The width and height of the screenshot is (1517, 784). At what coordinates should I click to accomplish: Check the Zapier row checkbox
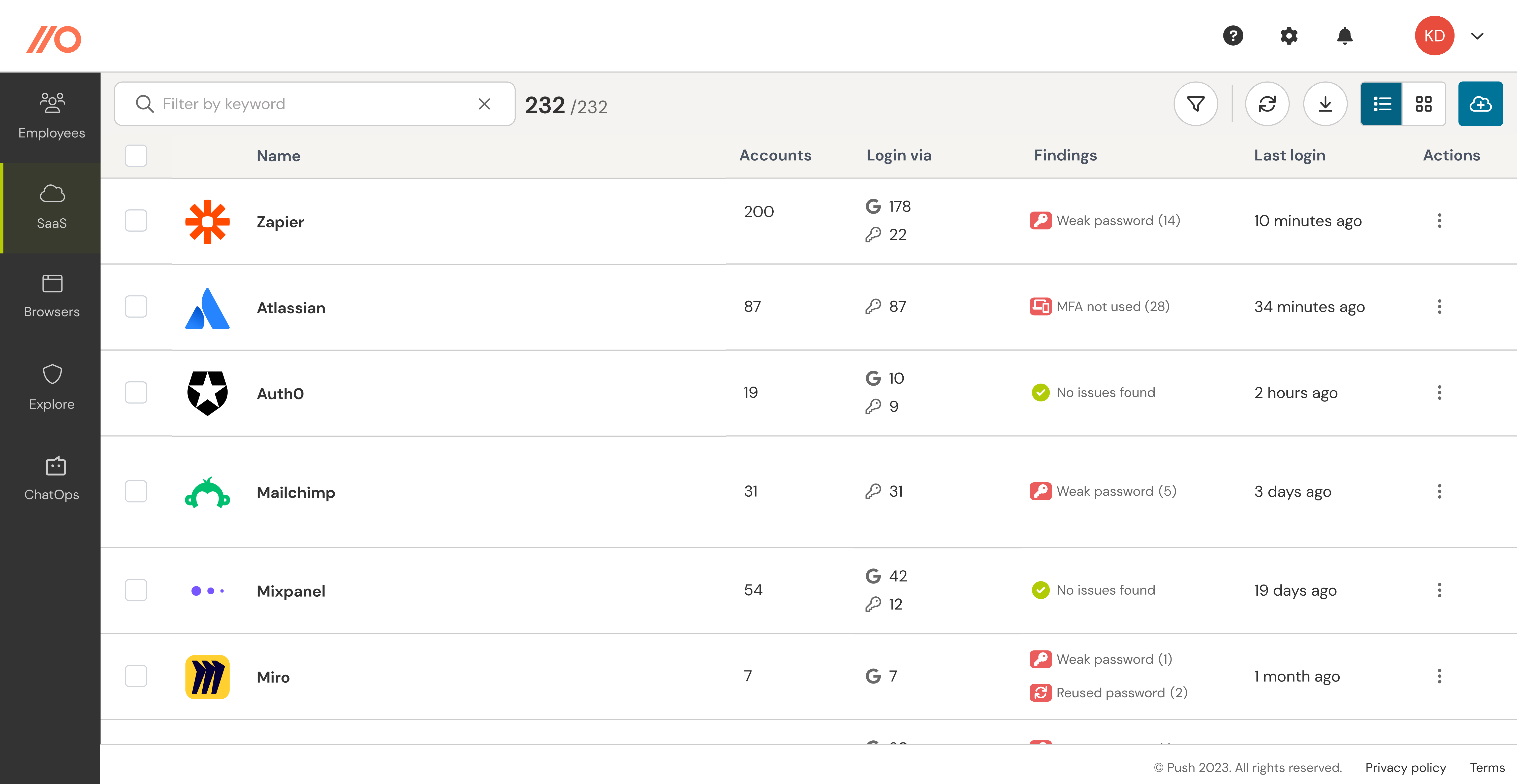point(136,221)
